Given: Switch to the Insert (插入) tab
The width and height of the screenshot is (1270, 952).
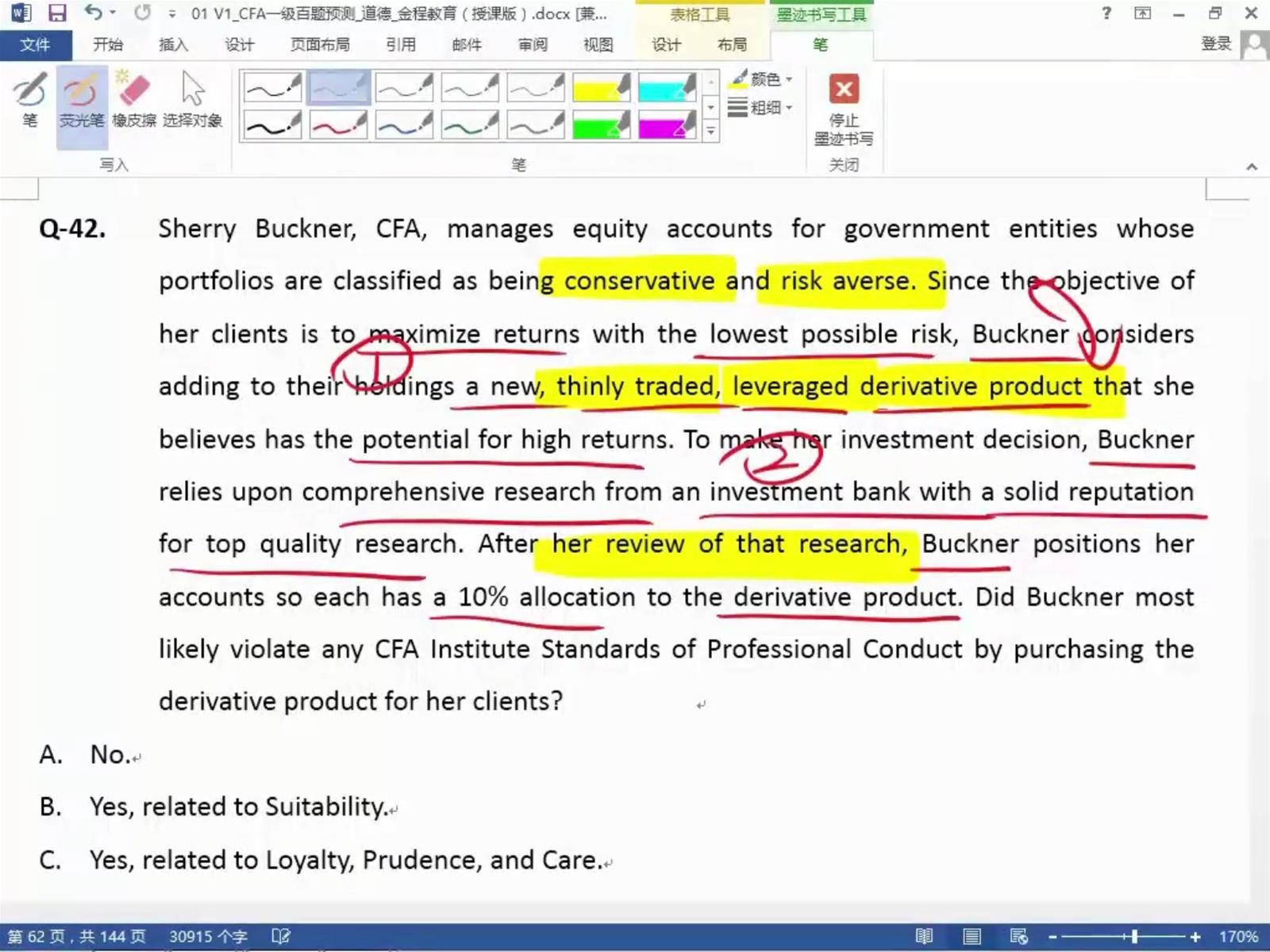Looking at the screenshot, I should [x=173, y=44].
